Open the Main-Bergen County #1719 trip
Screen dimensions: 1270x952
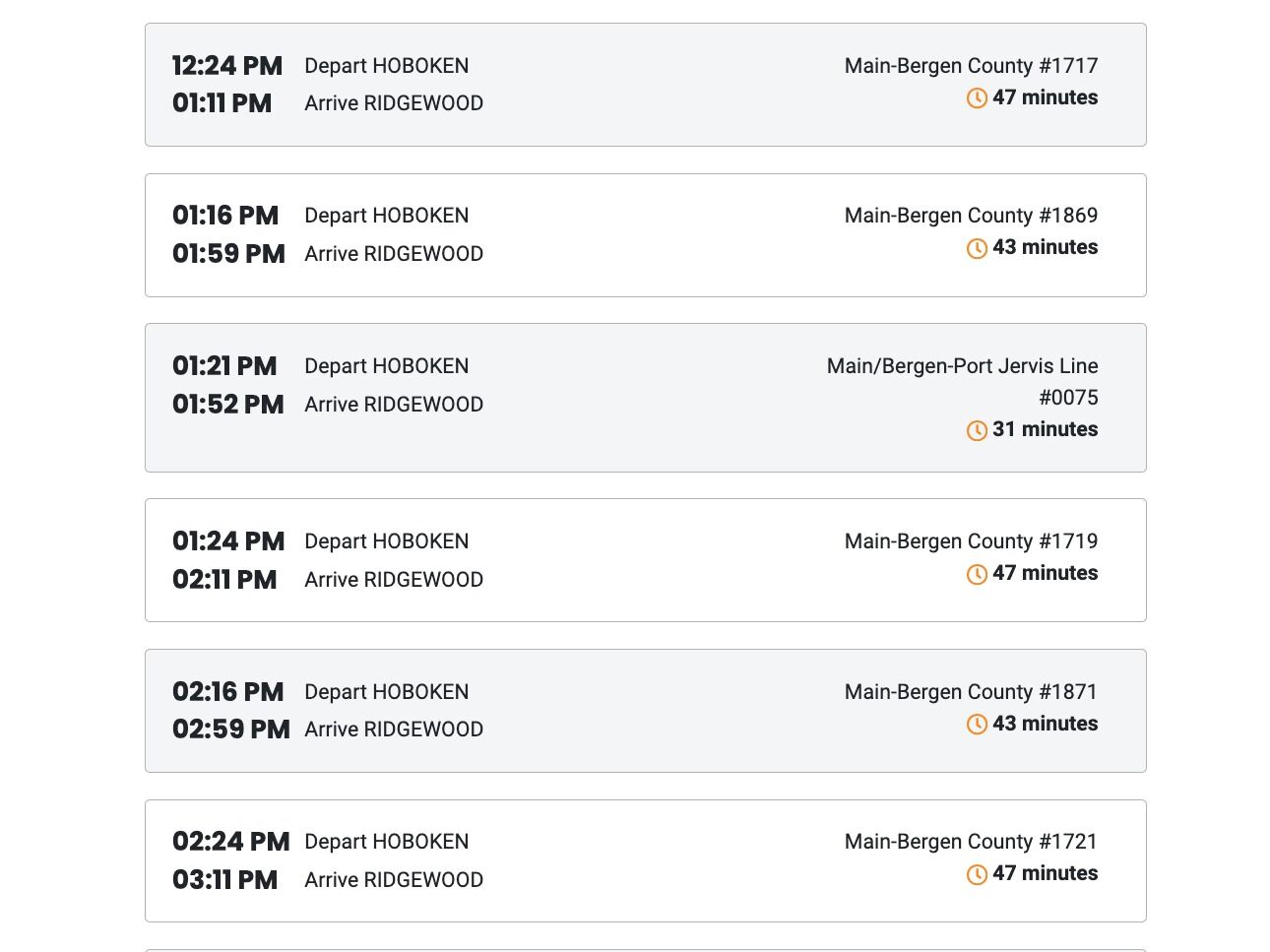646,560
